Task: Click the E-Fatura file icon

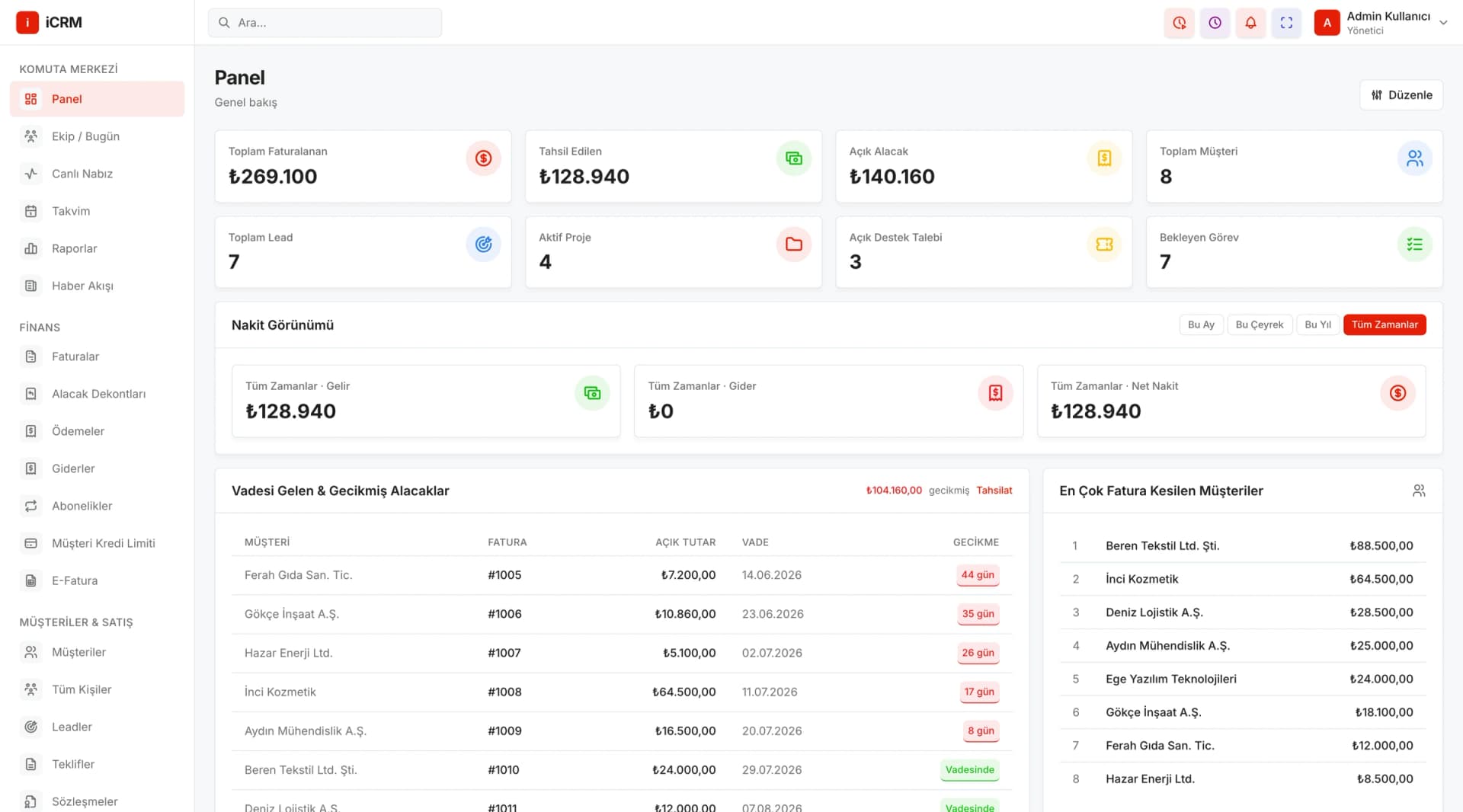Action: tap(30, 580)
